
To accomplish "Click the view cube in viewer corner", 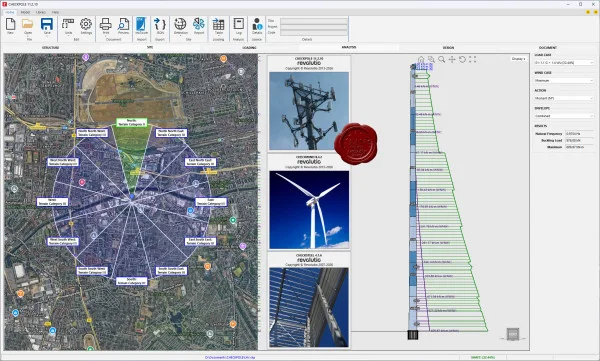I will click(x=513, y=334).
